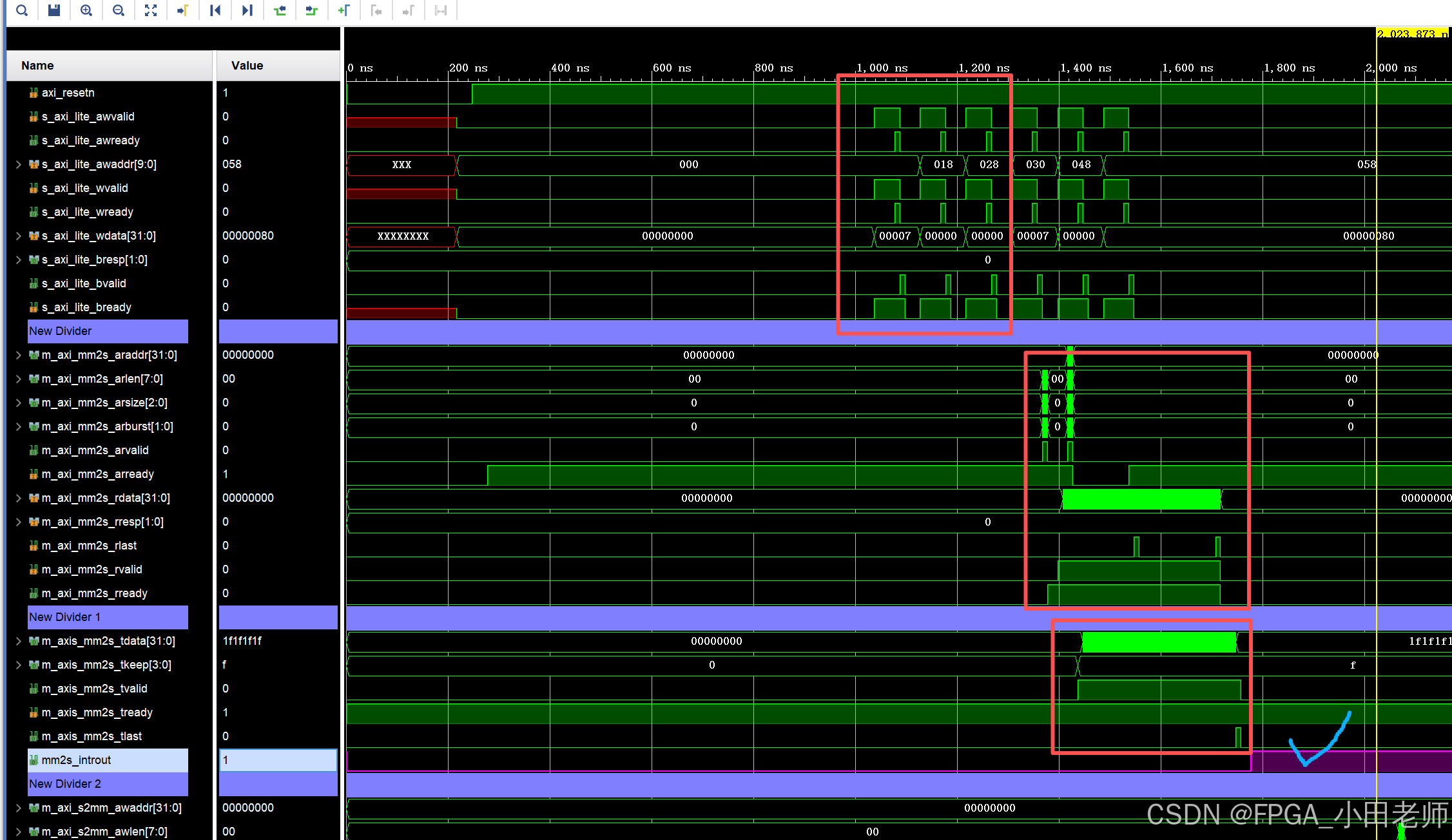Save the waveform configuration
Image resolution: width=1452 pixels, height=840 pixels.
(54, 10)
